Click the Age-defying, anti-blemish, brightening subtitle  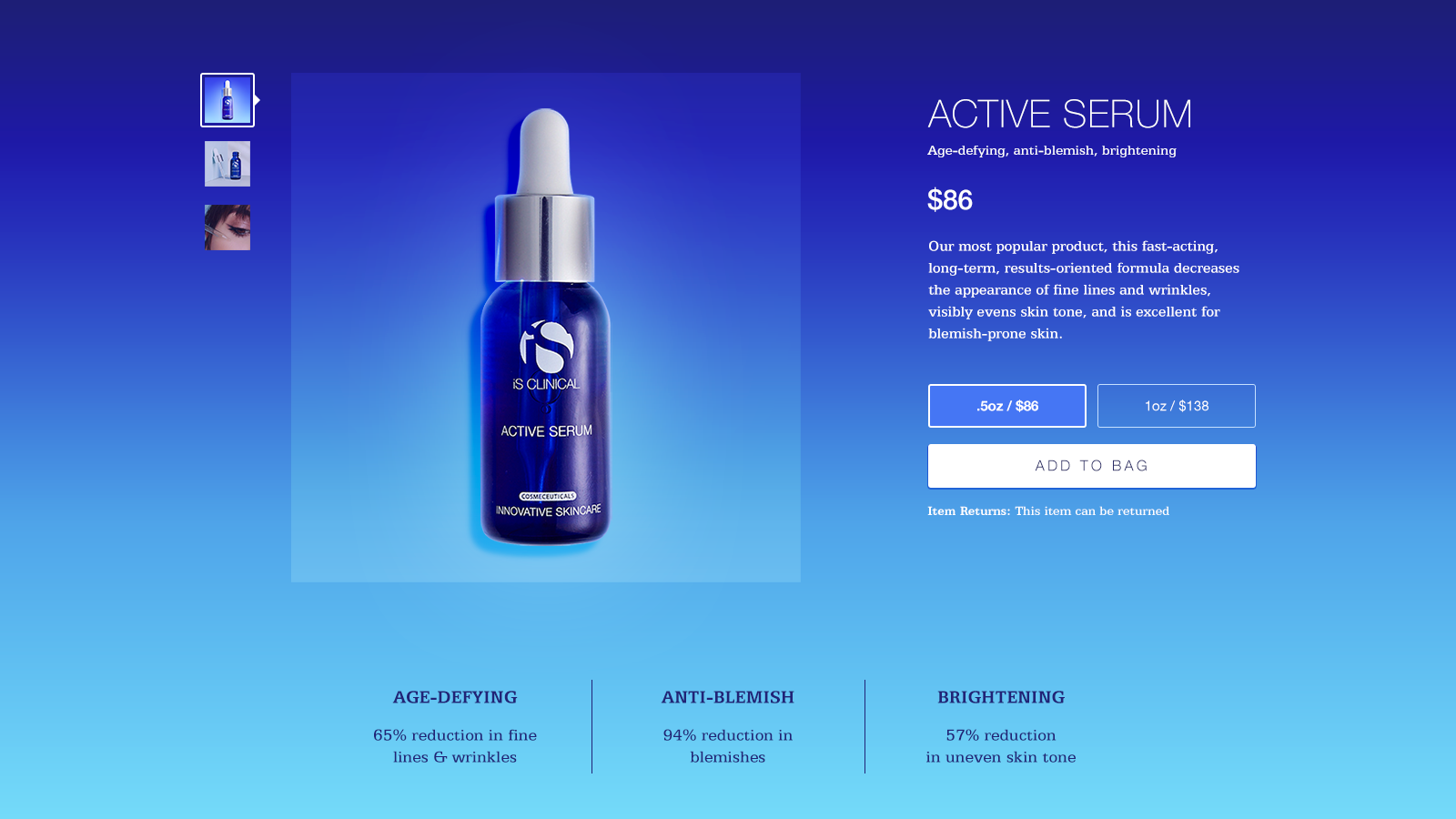(x=1052, y=151)
